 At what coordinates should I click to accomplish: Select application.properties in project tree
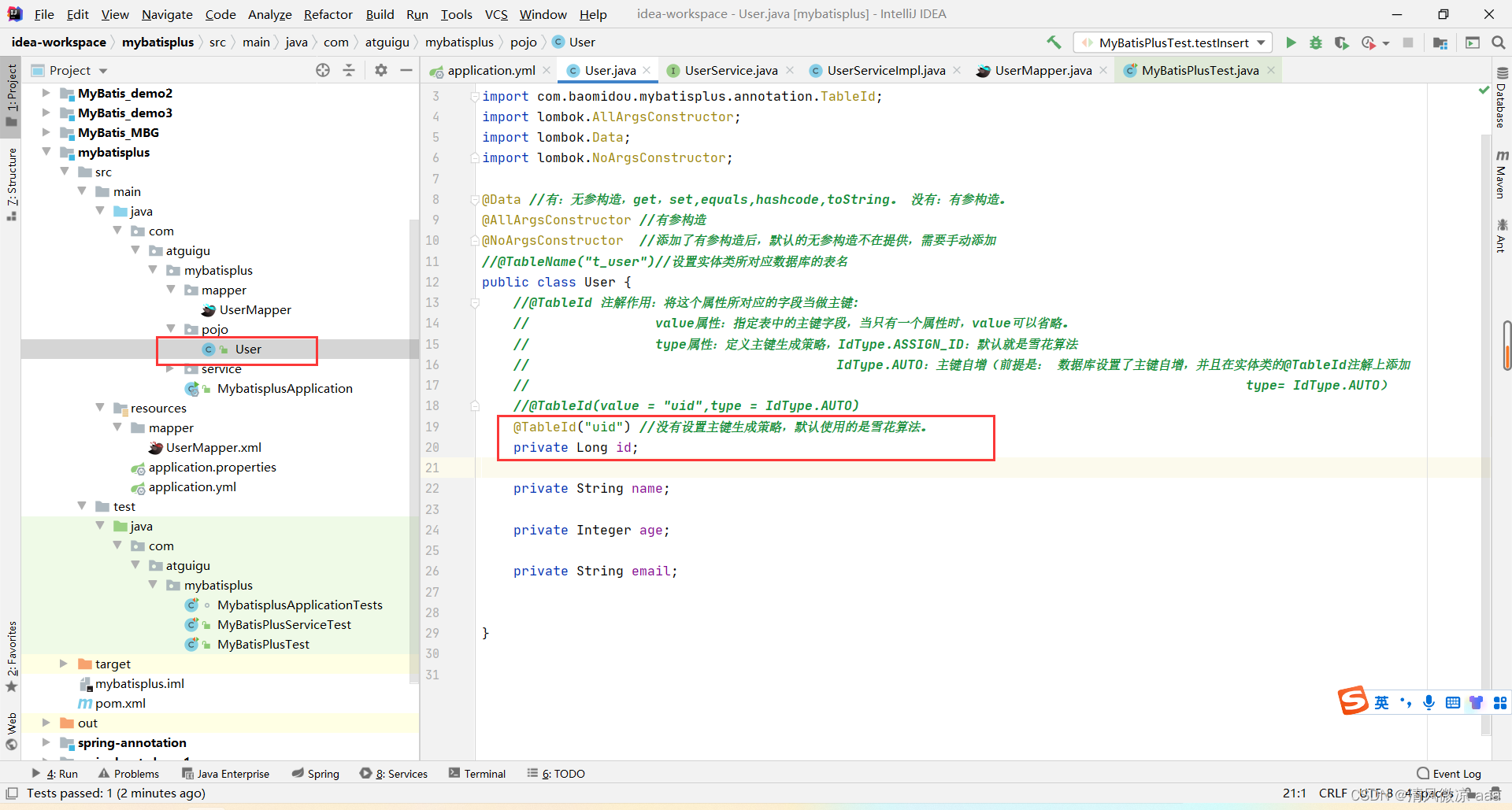pyautogui.click(x=213, y=467)
